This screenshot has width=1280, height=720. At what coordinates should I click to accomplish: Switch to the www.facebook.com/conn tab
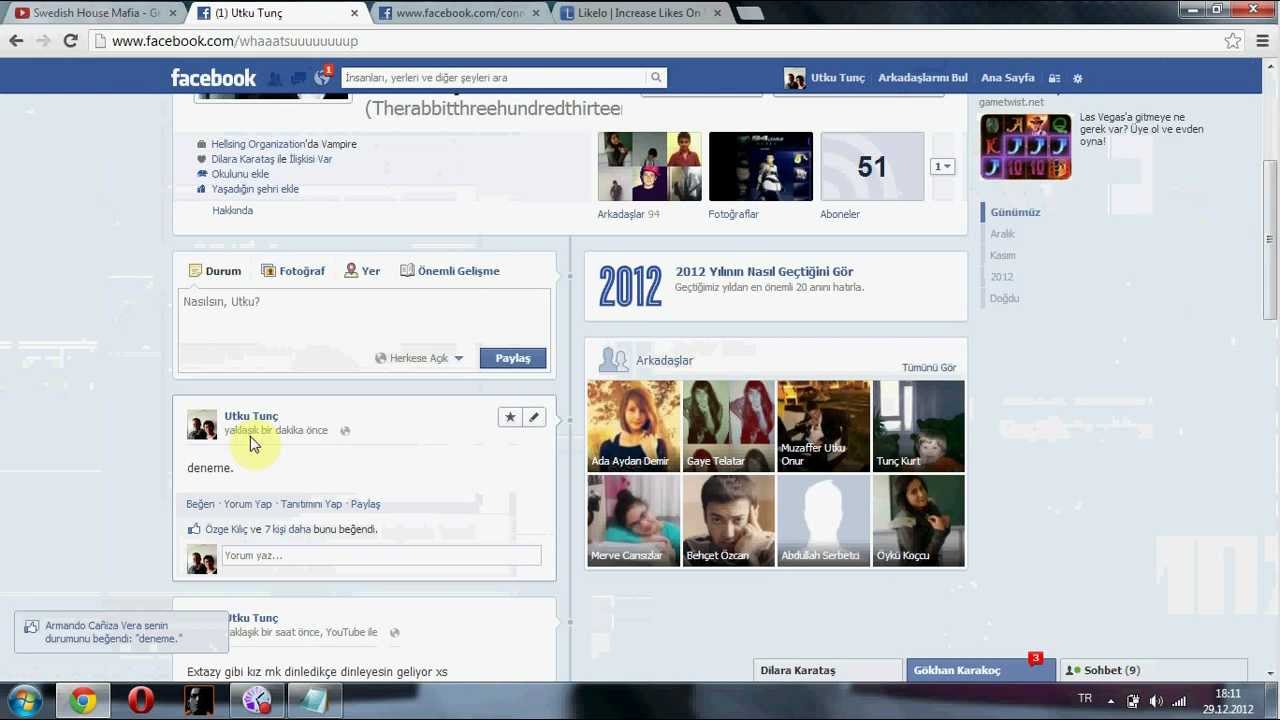459,13
